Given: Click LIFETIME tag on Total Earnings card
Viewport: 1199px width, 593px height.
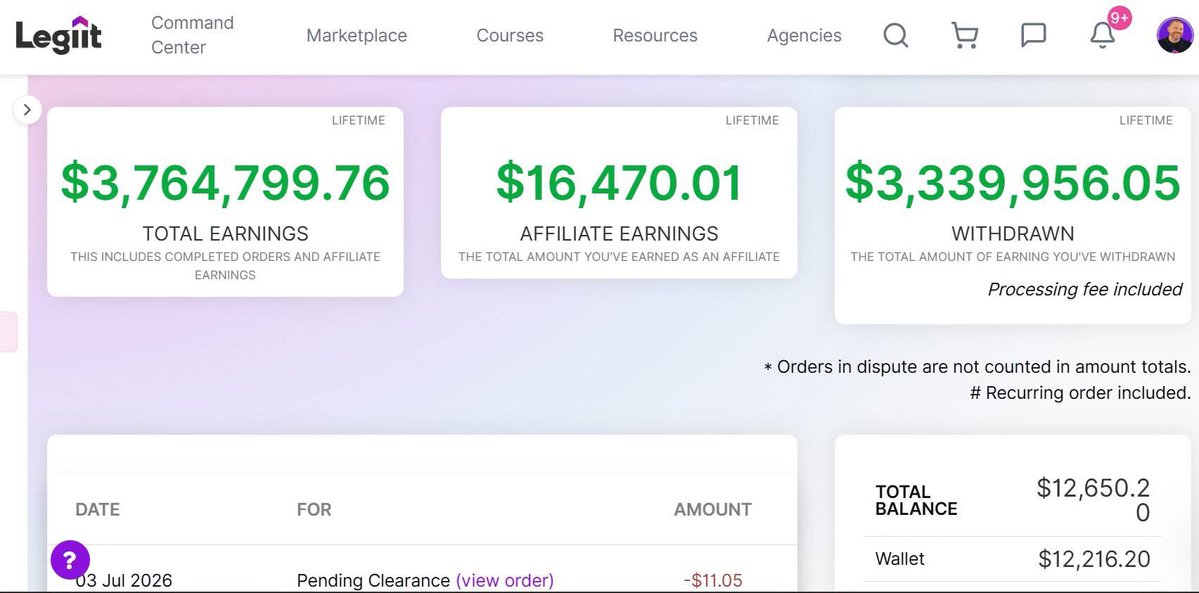Looking at the screenshot, I should pos(359,120).
